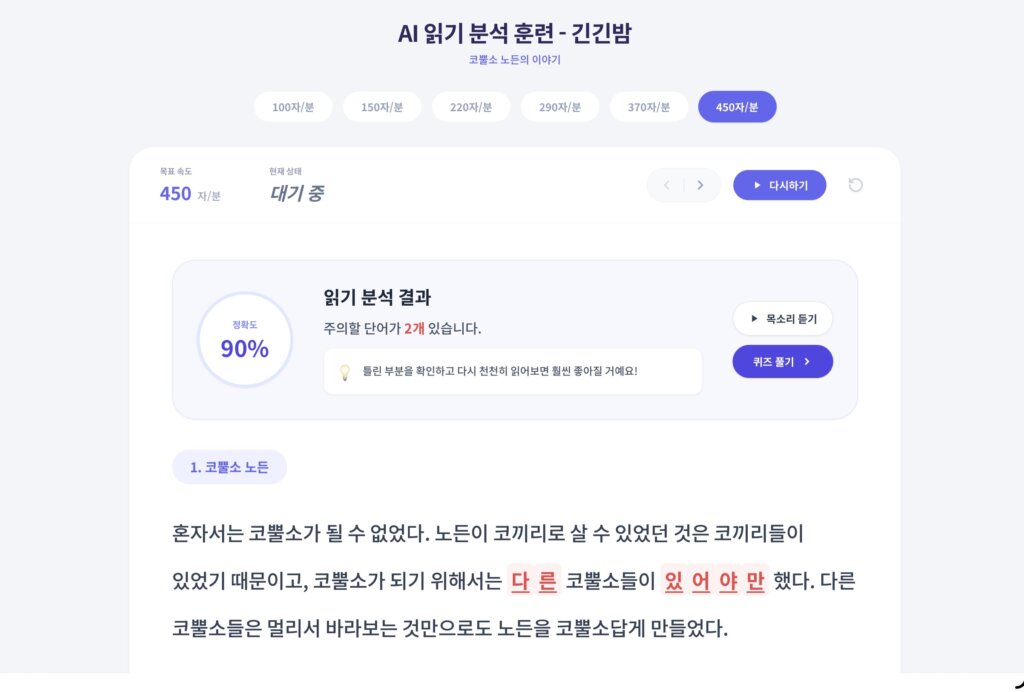Go to previous passage with left chevron
Image resolution: width=1024 pixels, height=692 pixels.
pyautogui.click(x=667, y=185)
